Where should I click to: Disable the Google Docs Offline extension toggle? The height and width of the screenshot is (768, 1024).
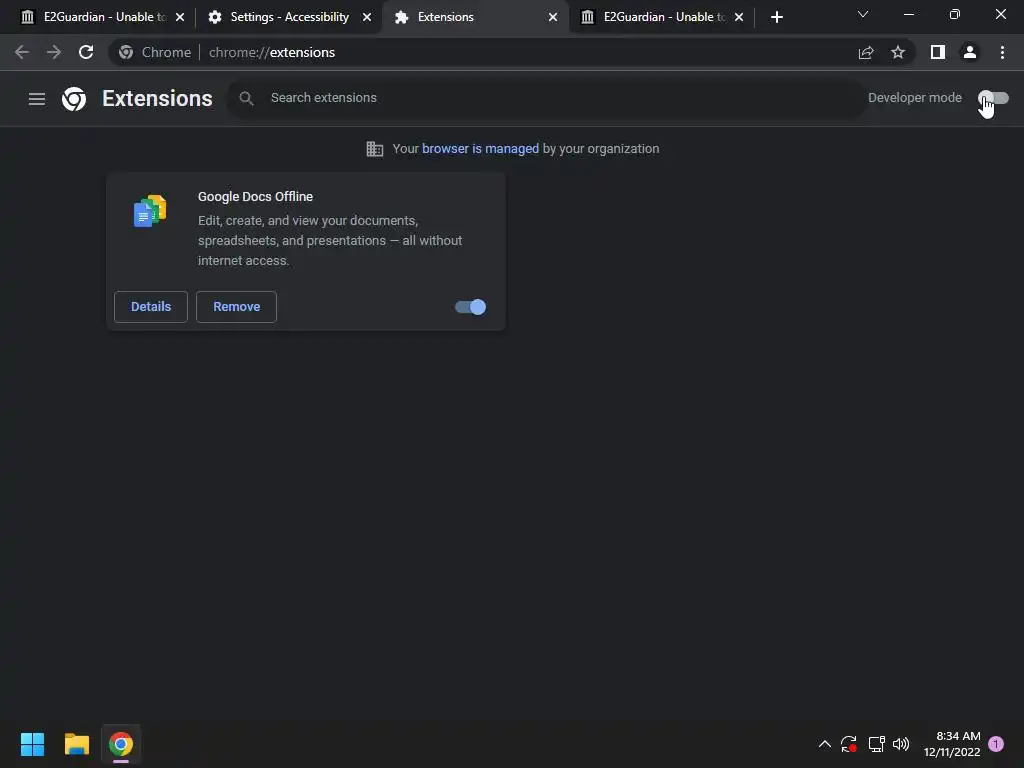pyautogui.click(x=470, y=307)
